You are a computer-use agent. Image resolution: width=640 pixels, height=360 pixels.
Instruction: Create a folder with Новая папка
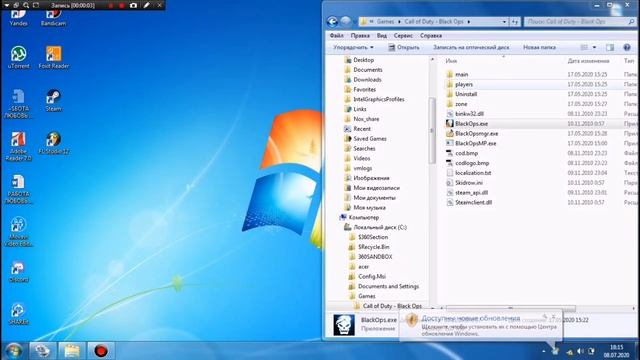[539, 47]
